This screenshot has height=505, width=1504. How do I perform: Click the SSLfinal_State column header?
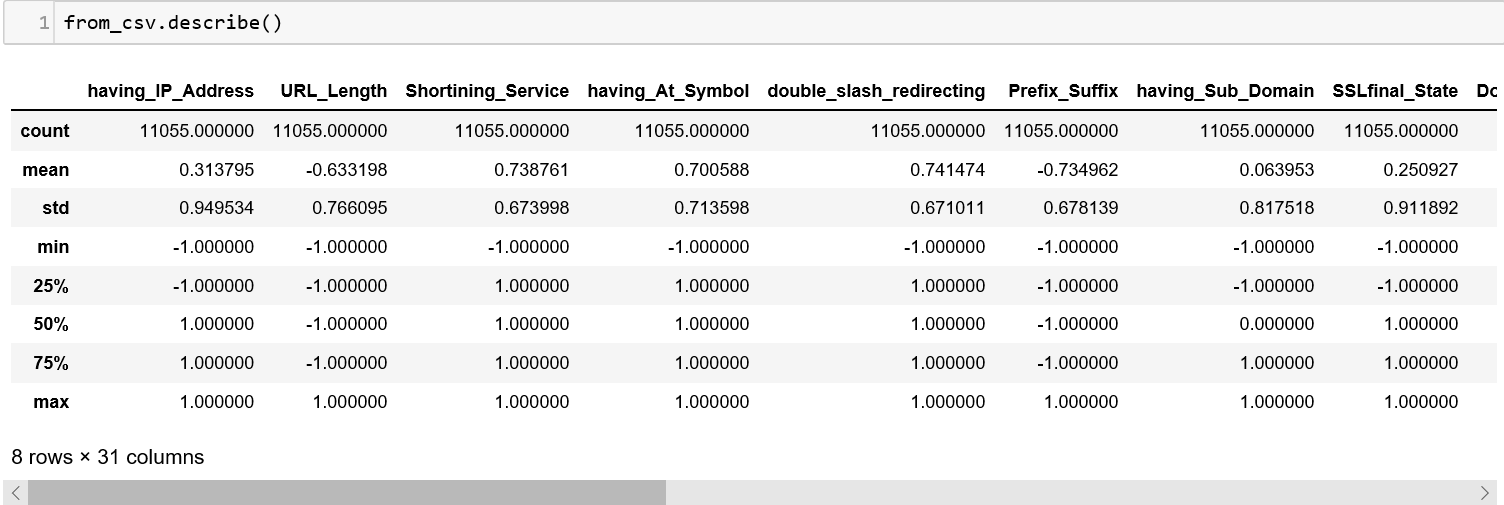[x=1395, y=91]
